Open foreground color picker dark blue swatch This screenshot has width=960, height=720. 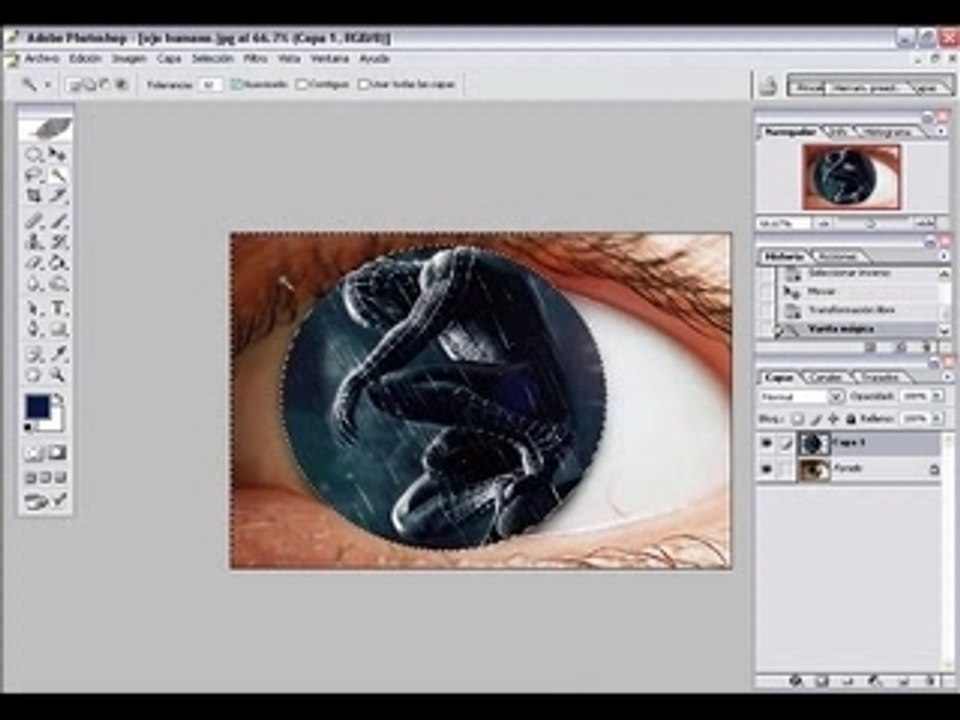pyautogui.click(x=37, y=407)
